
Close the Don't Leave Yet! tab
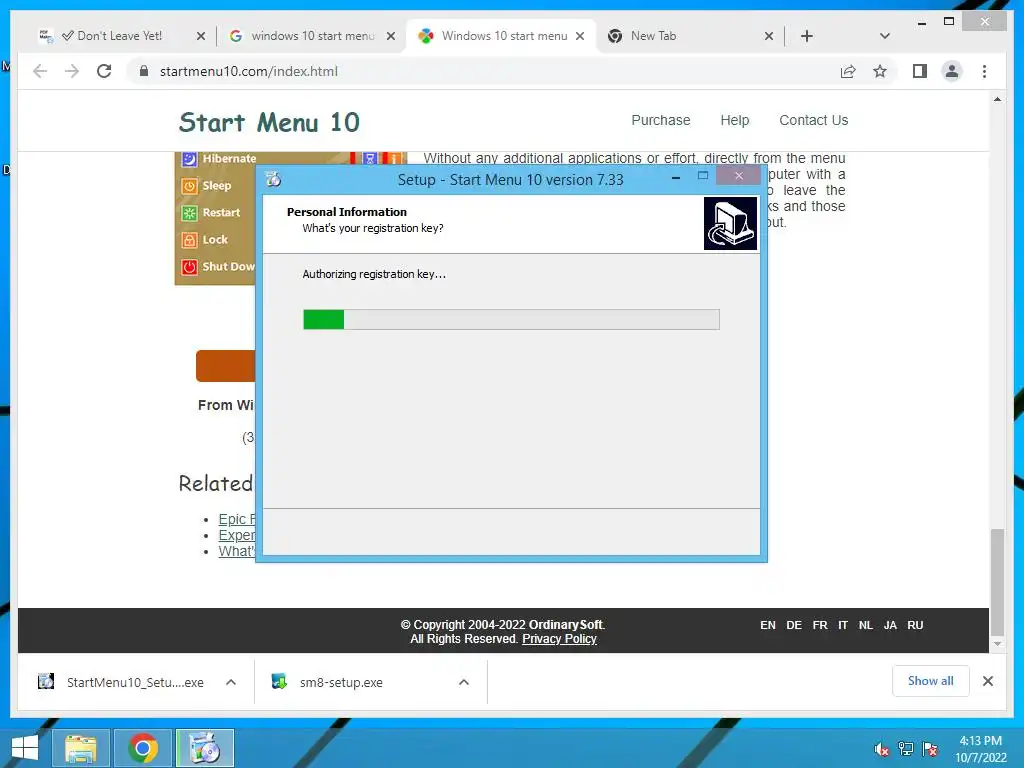[x=200, y=36]
